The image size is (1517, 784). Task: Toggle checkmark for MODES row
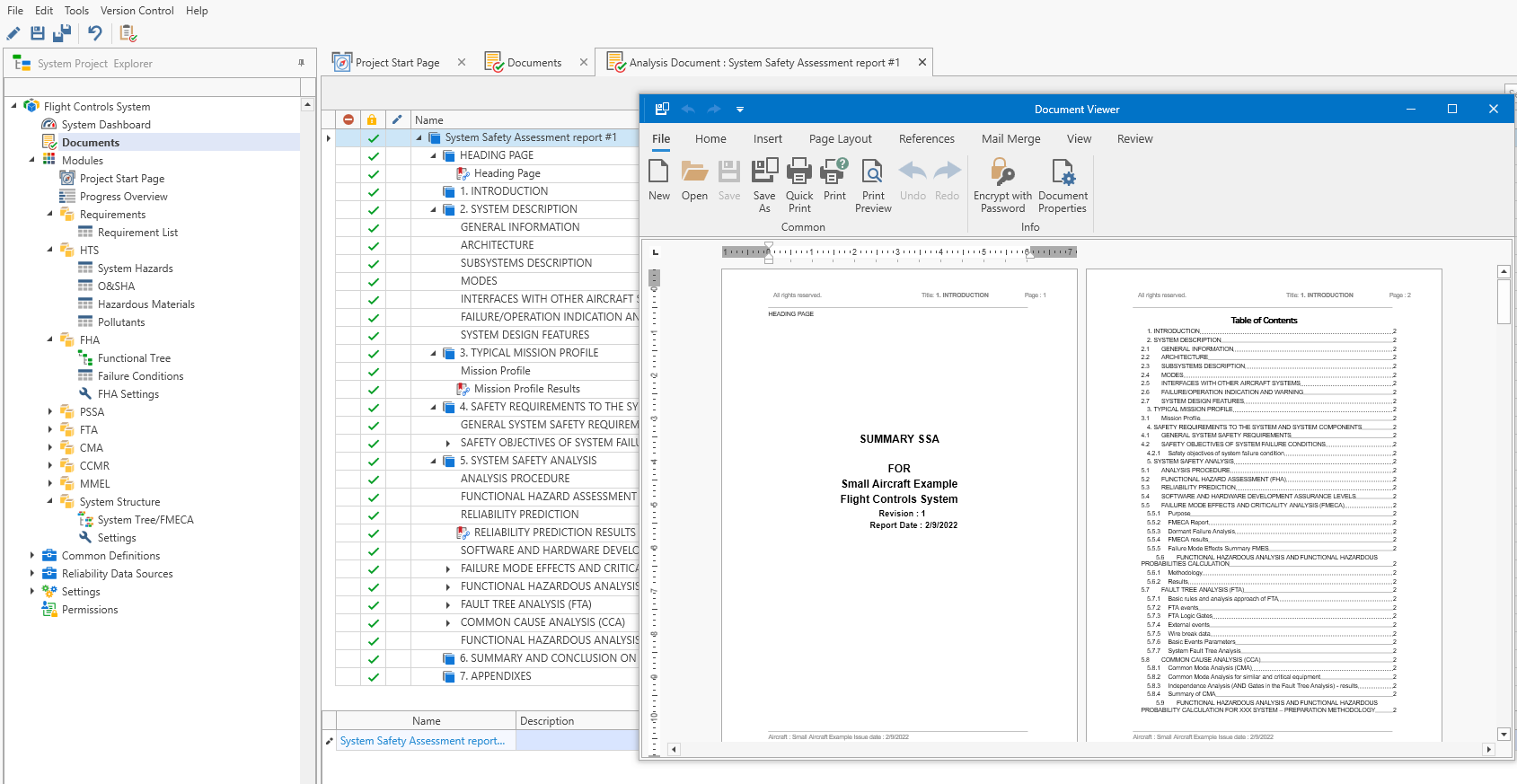click(373, 282)
